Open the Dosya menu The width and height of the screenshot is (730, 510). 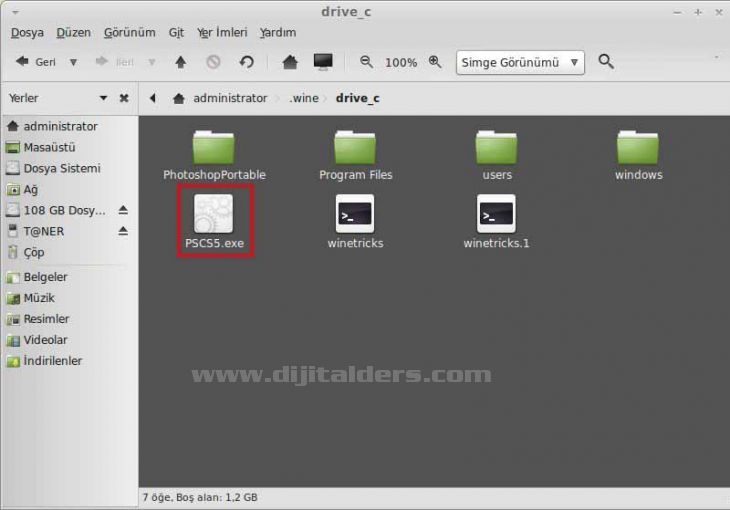[x=27, y=32]
